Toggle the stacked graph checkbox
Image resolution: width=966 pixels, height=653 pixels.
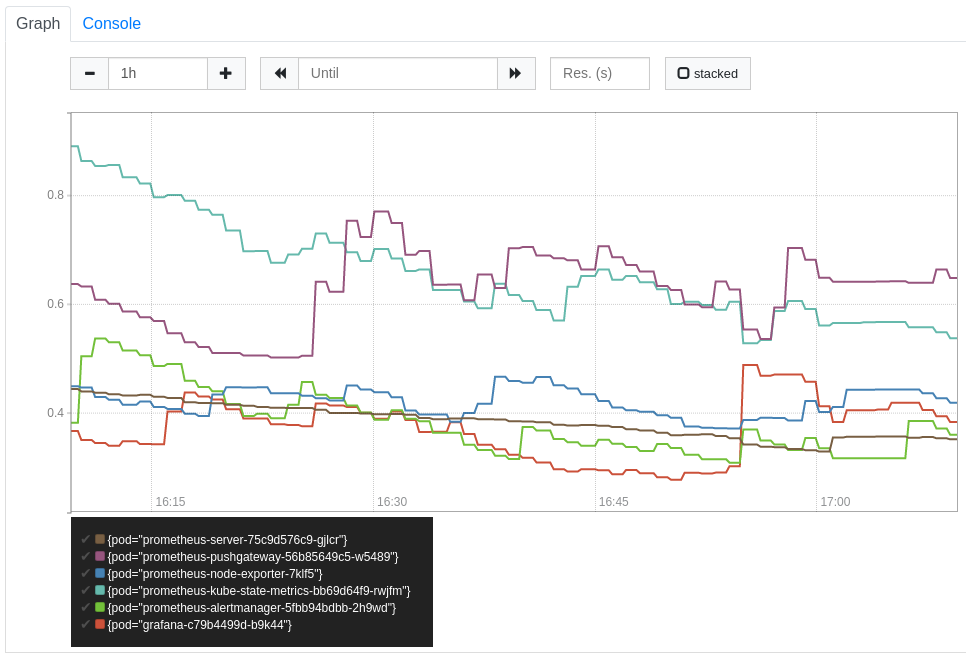[x=707, y=73]
